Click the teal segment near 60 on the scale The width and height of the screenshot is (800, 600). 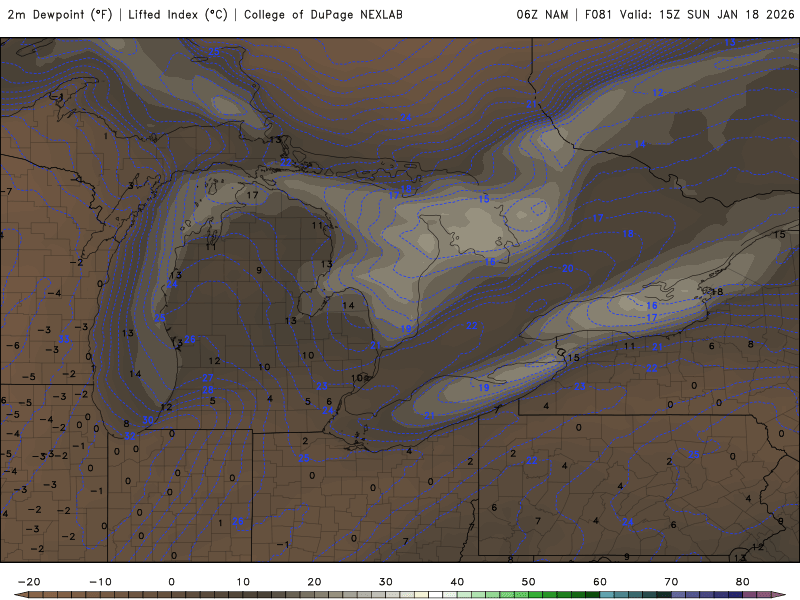click(x=607, y=595)
